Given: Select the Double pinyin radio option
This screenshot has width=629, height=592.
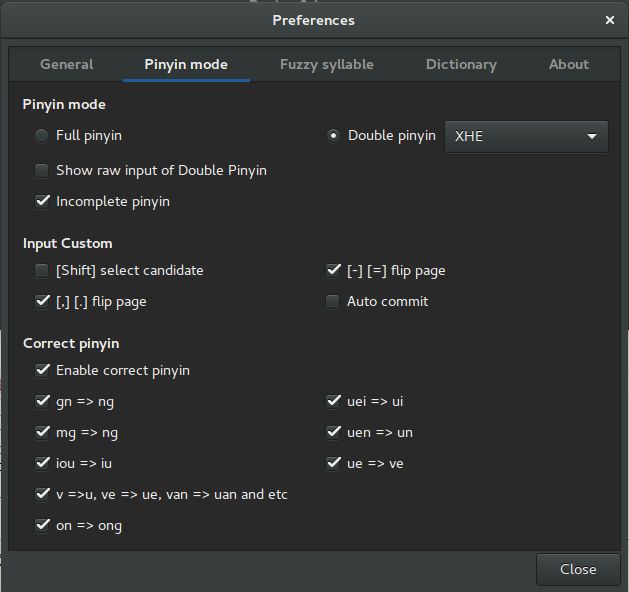Looking at the screenshot, I should [333, 136].
